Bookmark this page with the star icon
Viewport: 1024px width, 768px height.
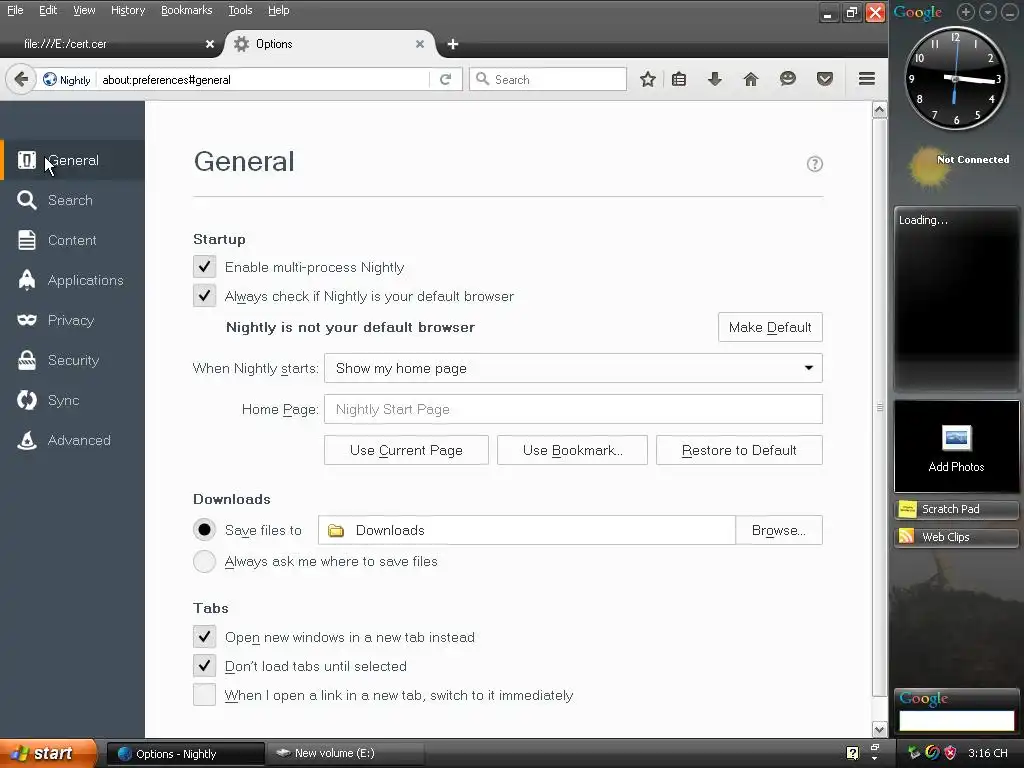pyautogui.click(x=647, y=80)
